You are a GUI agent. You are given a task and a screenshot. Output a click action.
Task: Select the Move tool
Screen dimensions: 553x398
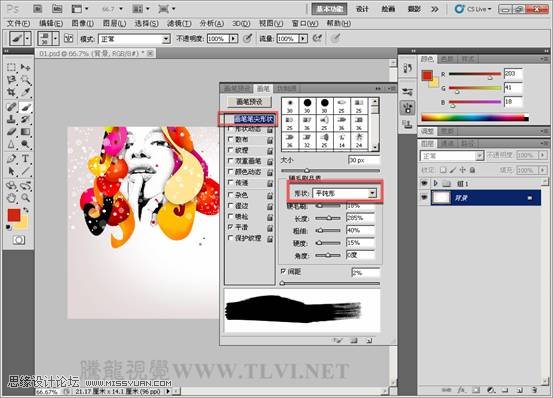tap(25, 67)
